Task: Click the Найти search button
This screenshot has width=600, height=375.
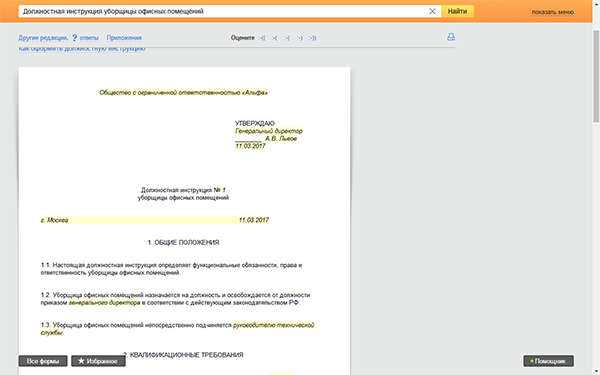Action: [x=457, y=11]
